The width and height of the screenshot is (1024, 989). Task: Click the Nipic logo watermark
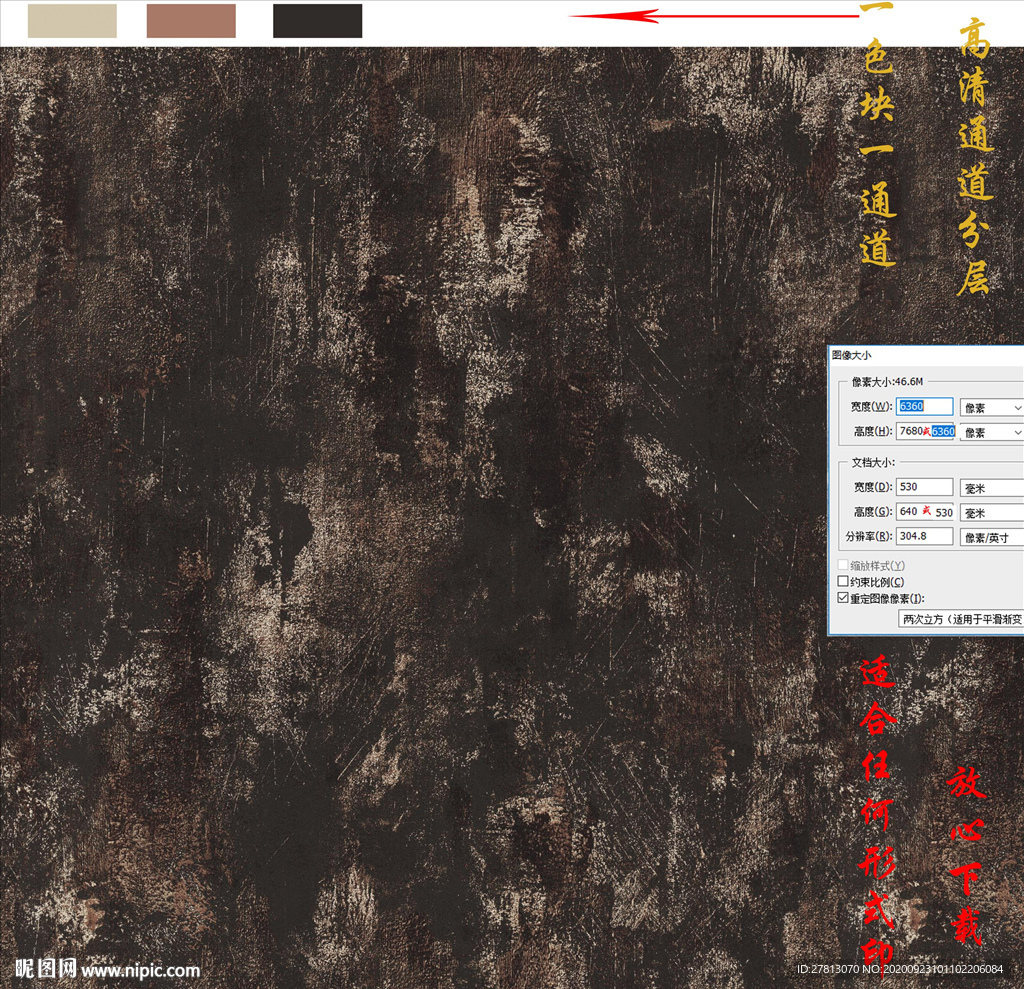tap(46, 969)
